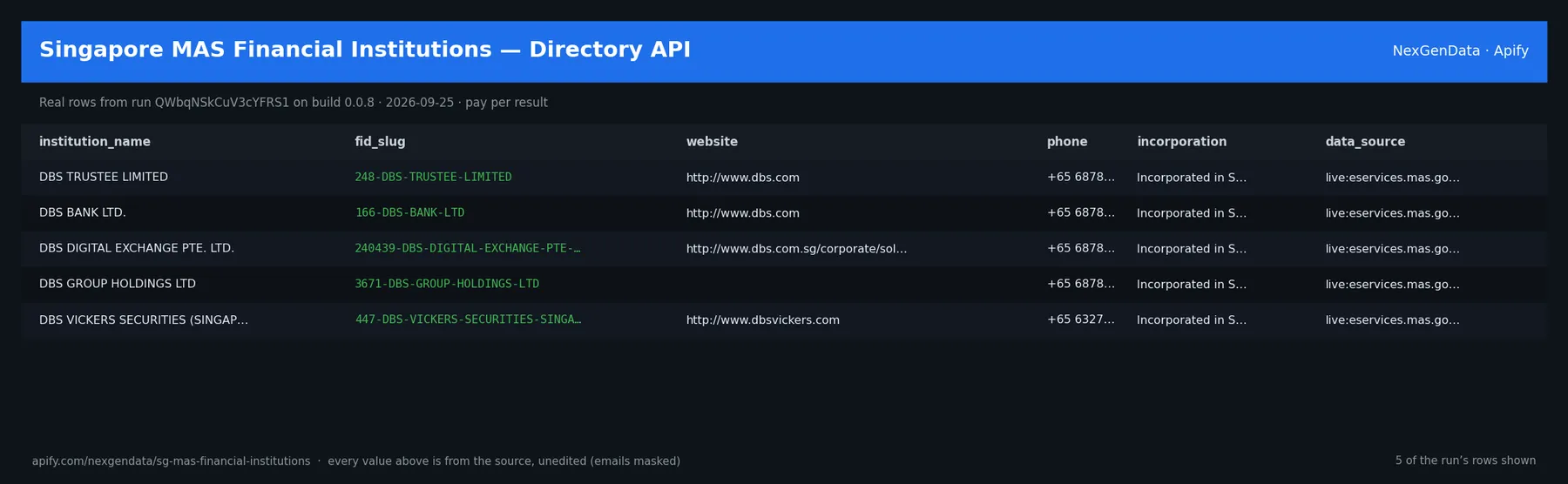Click the fid_slug column header
The image size is (1568, 484).
pos(380,142)
